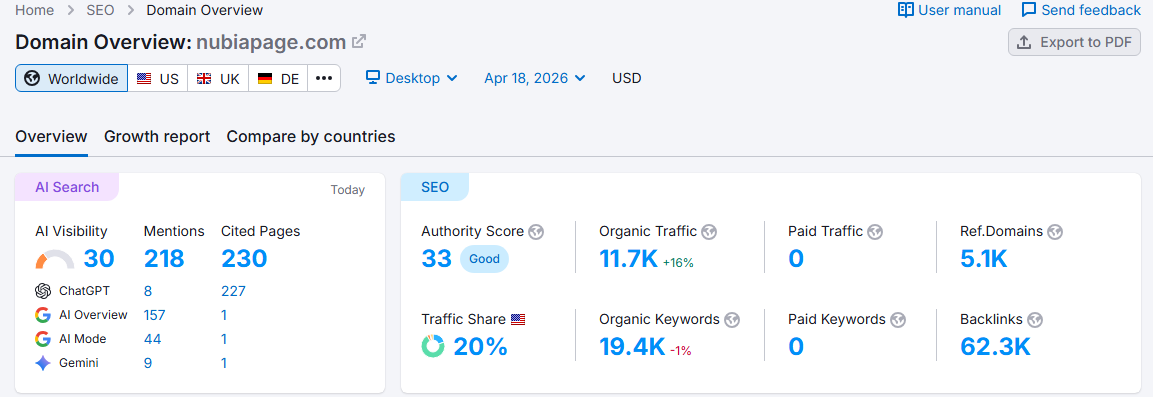1153x397 pixels.
Task: Switch database to US
Action: (x=157, y=78)
